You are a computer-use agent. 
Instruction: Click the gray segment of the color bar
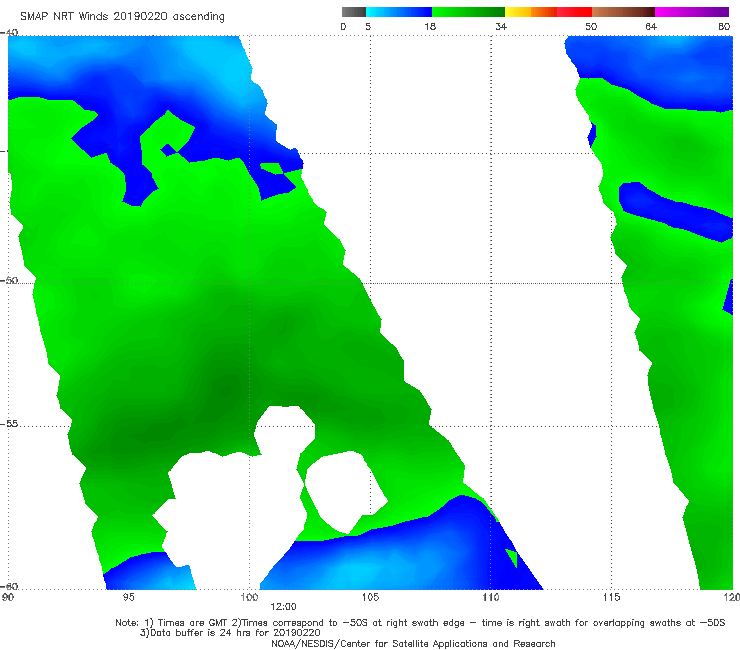coord(354,12)
